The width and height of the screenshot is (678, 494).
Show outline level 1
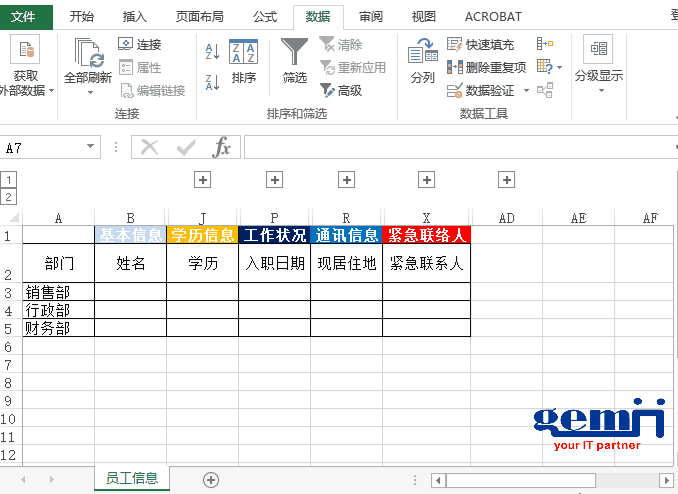(8, 180)
